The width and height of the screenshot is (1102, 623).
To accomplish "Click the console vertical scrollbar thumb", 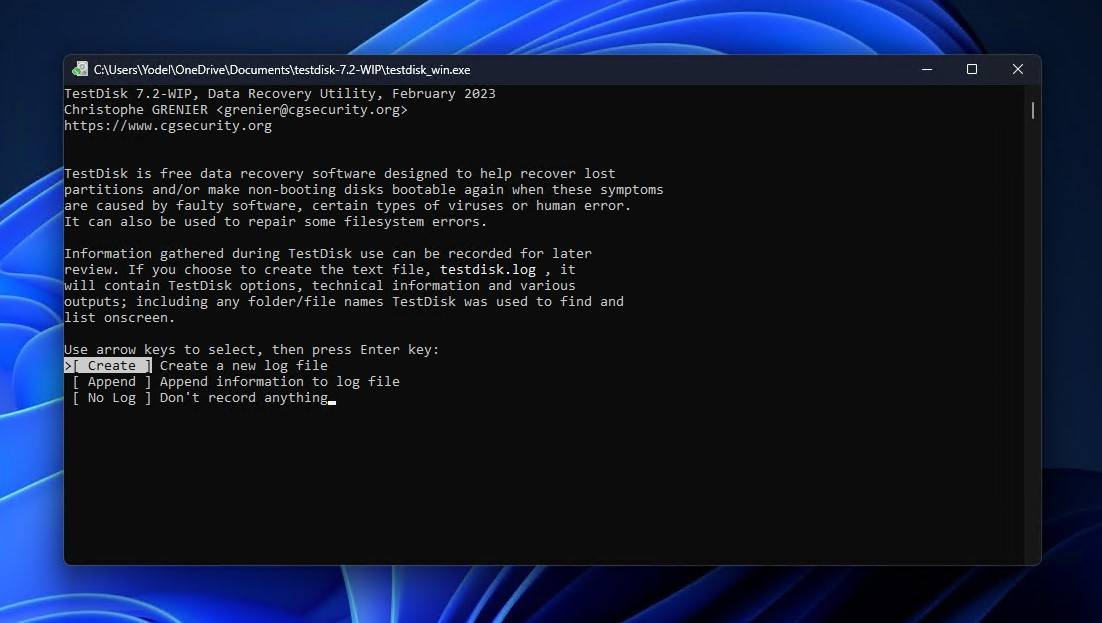I will tap(1032, 110).
